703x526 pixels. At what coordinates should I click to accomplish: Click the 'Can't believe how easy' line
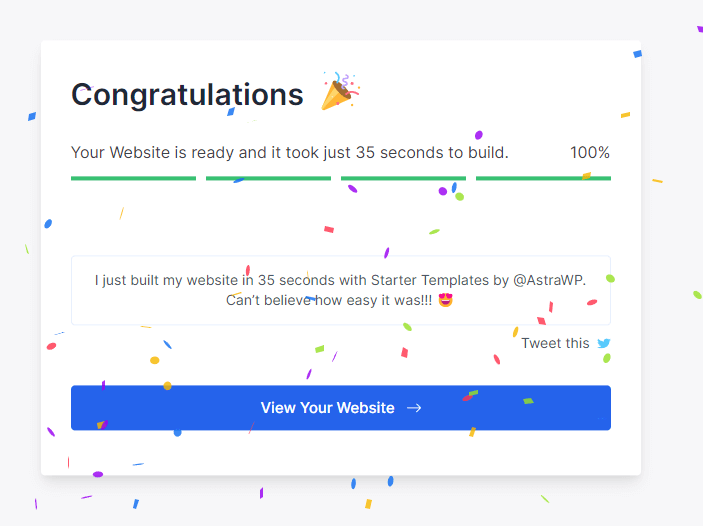click(x=329, y=300)
